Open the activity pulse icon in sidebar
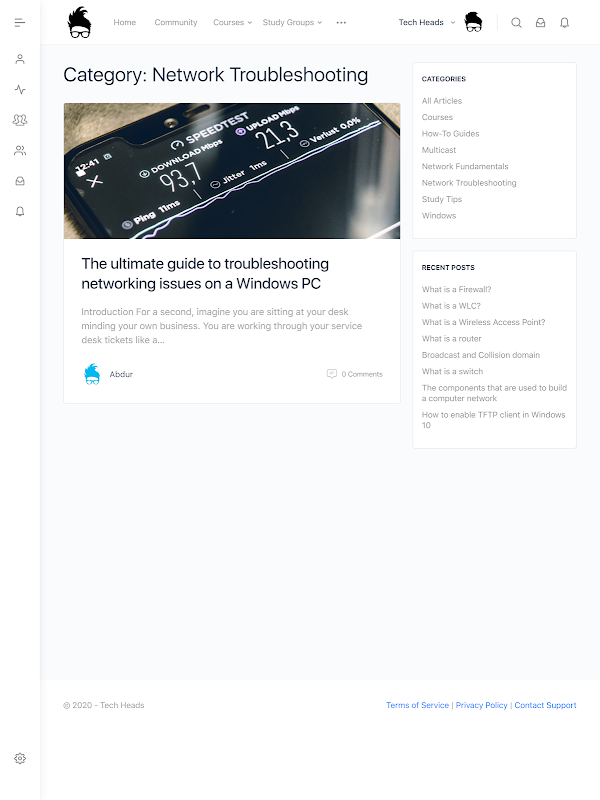 pyautogui.click(x=20, y=90)
